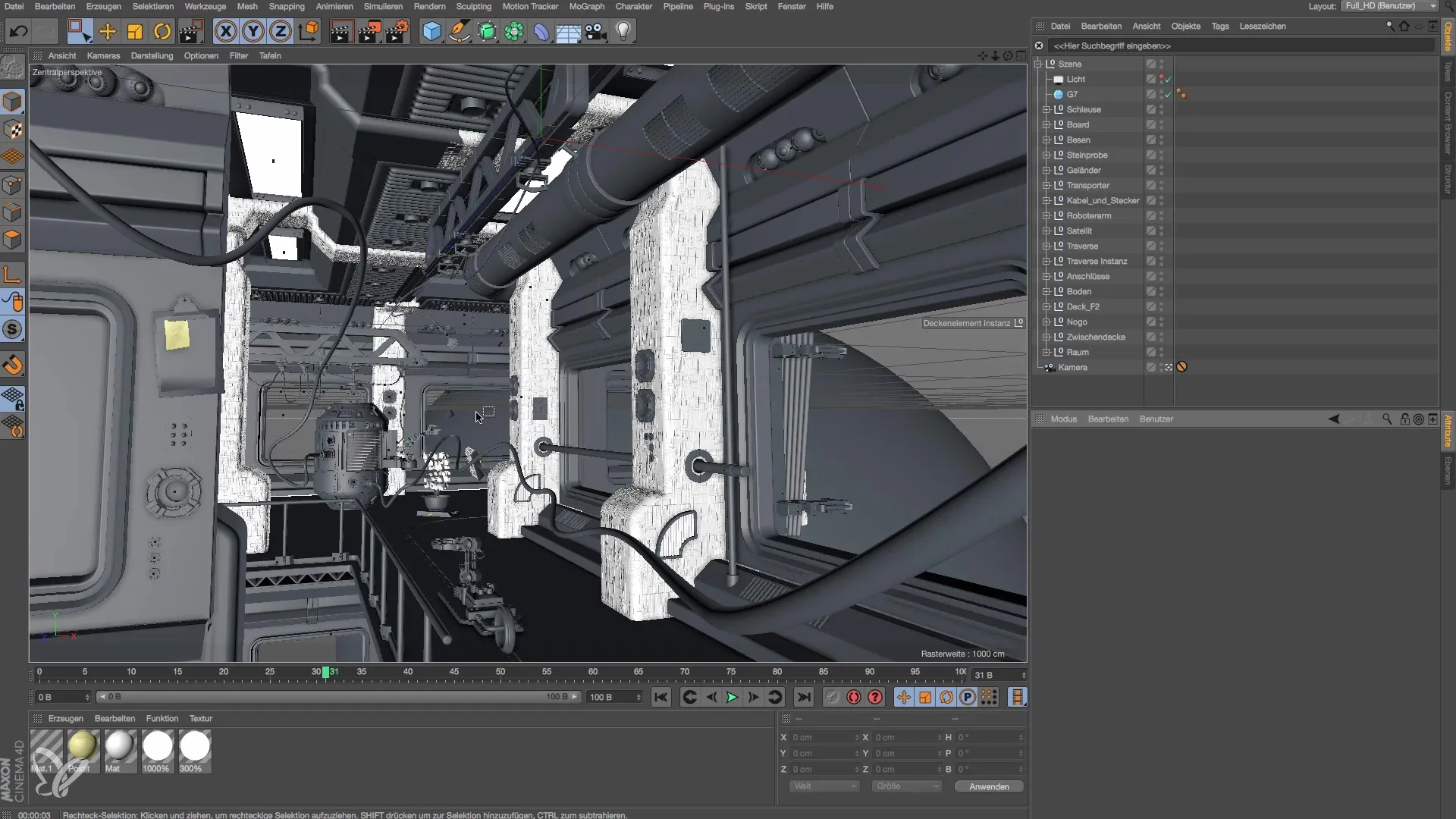The width and height of the screenshot is (1456, 819).
Task: Toggle X axis lock
Action: point(225,32)
